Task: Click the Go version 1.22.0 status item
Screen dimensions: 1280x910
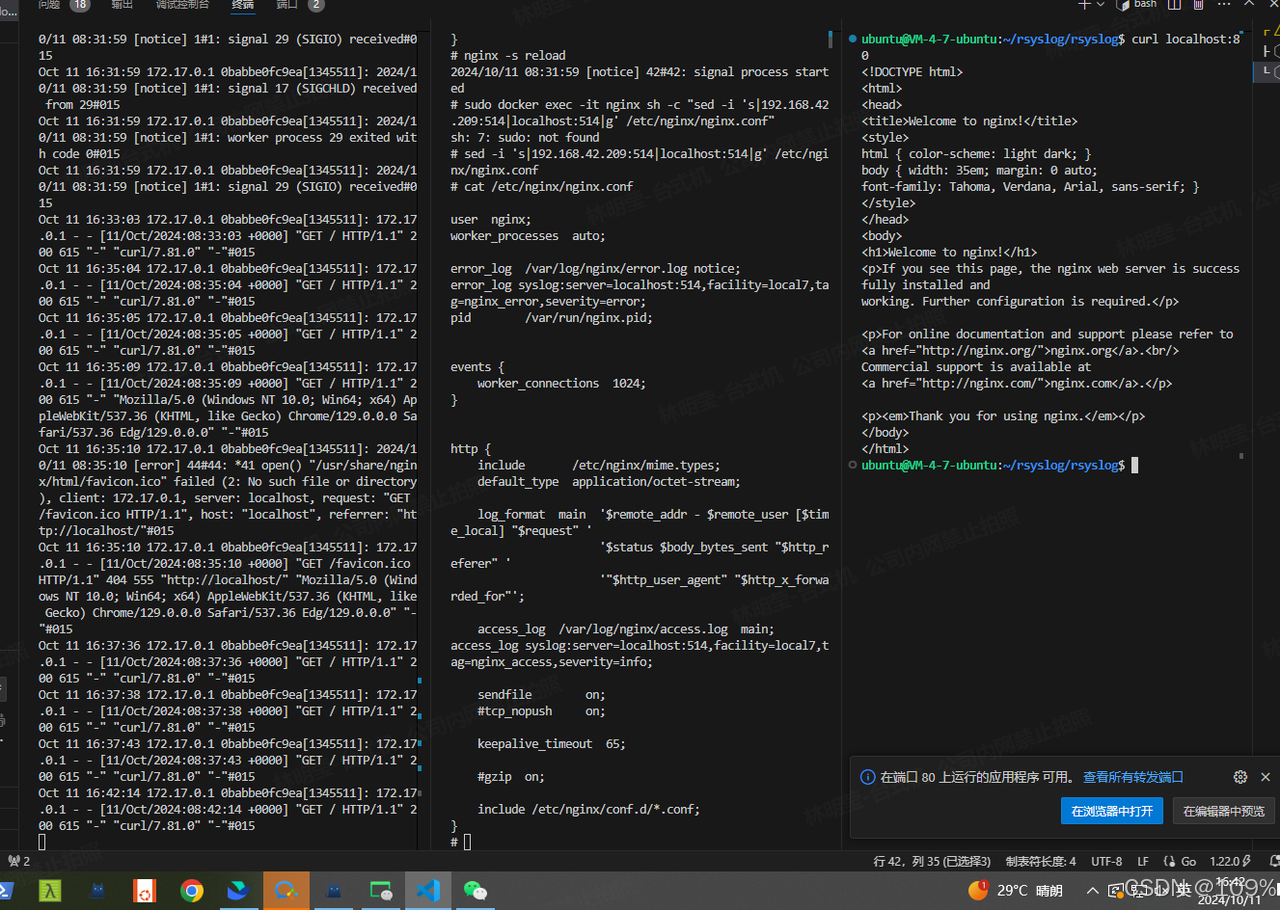Action: [1230, 861]
